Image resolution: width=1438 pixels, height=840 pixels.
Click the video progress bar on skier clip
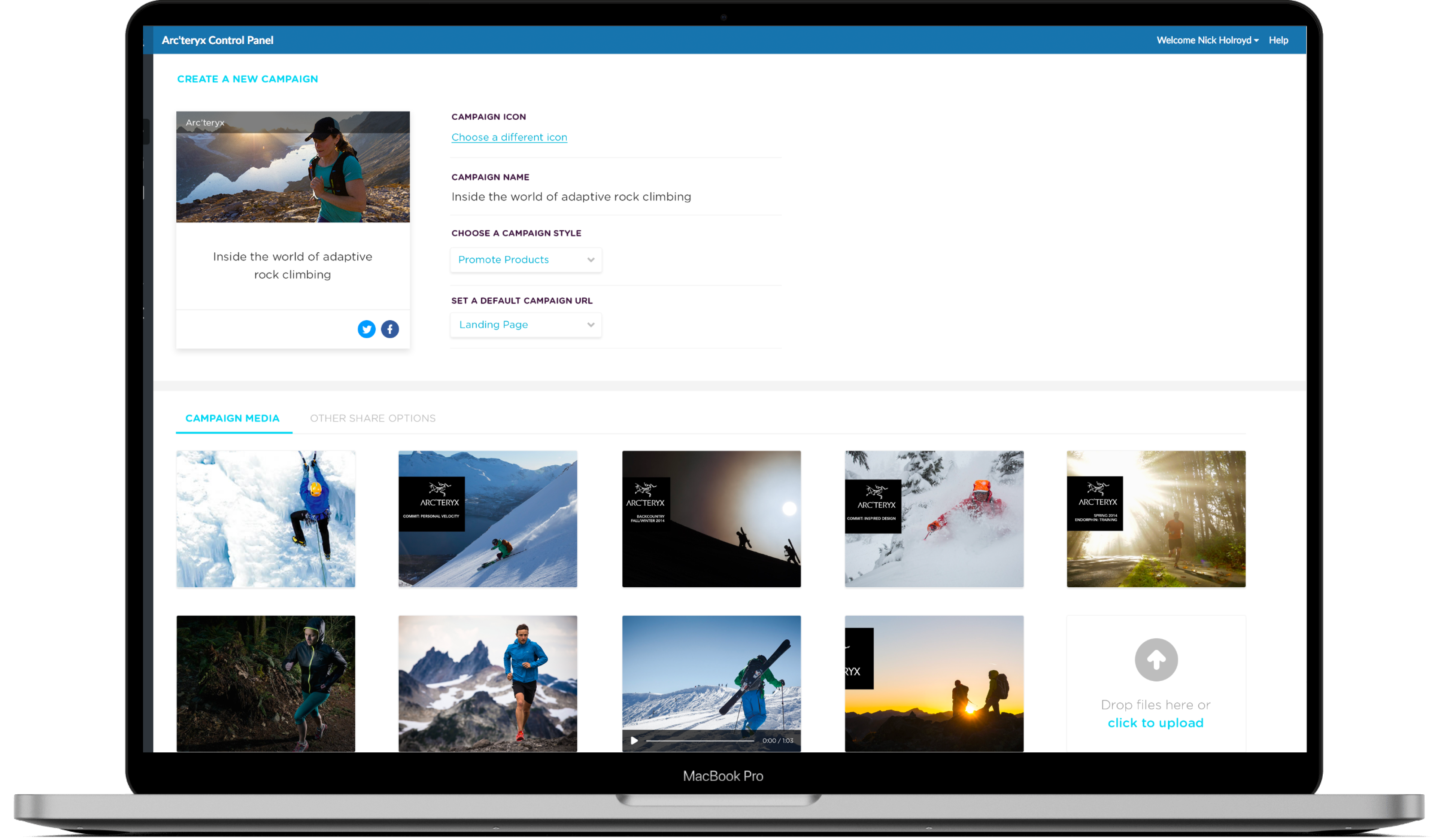pos(700,740)
